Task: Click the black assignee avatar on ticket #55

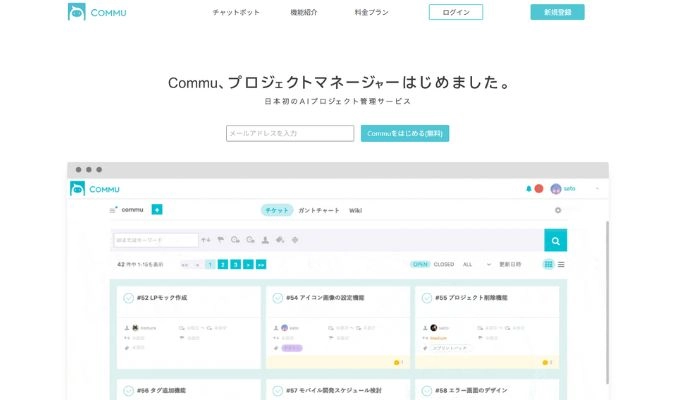Action: 433,328
